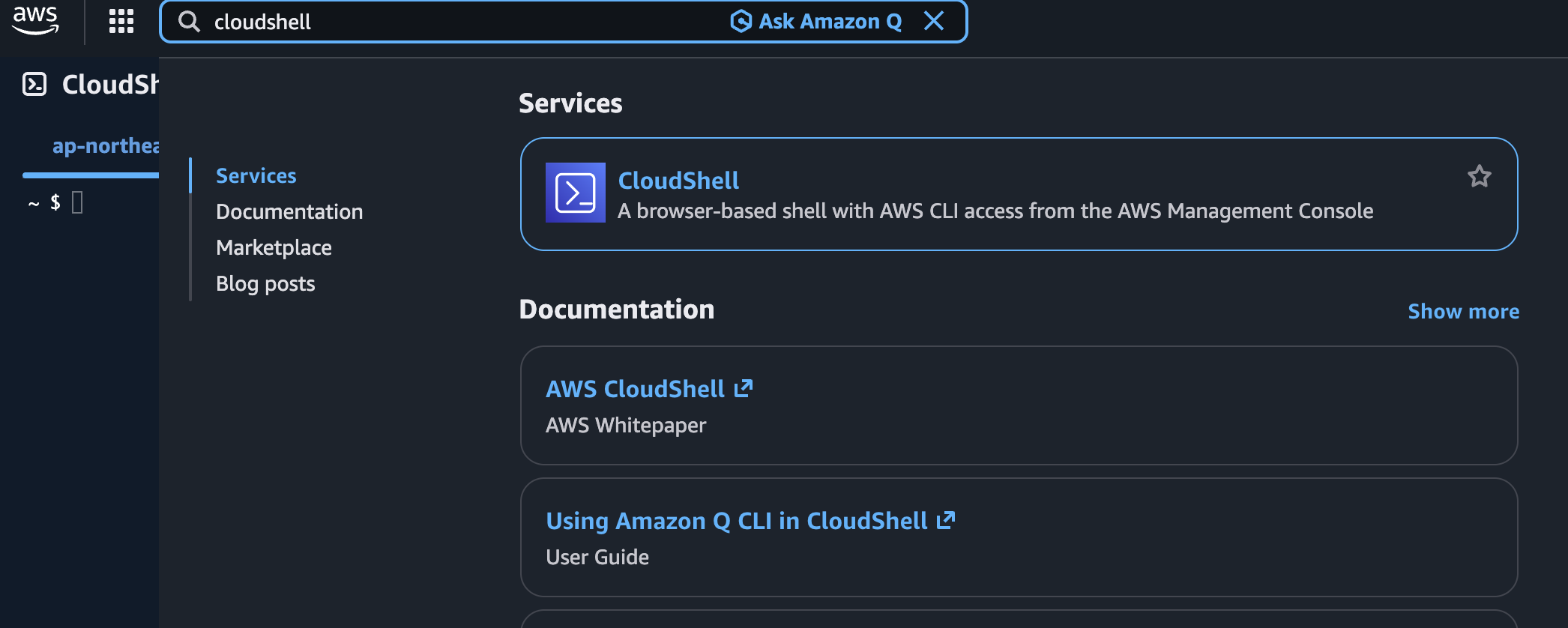Open Using Amazon Q CLI in CloudShell guide

click(736, 520)
